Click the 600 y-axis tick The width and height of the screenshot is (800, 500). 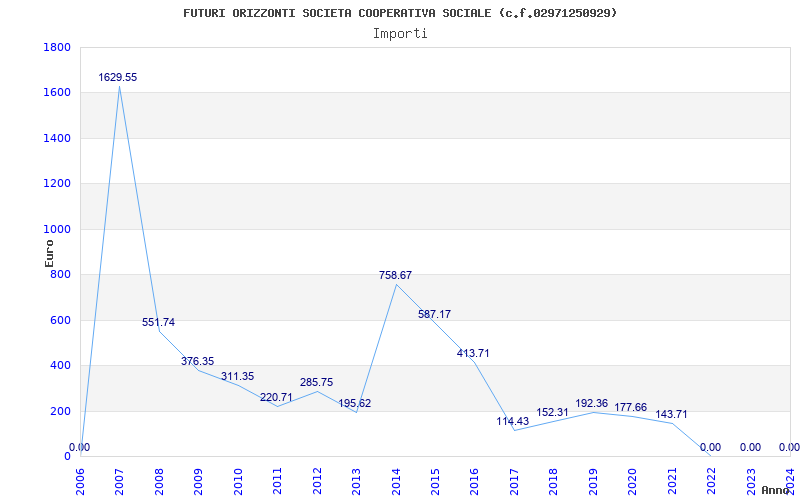tap(61, 320)
